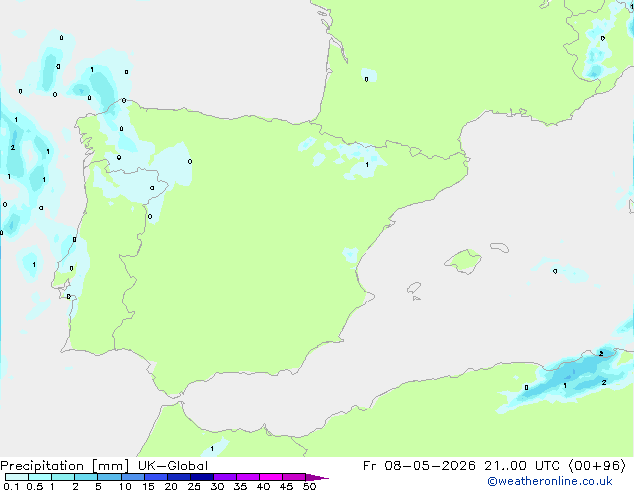Click the forecast offset '(00+96)'
634x490 pixels.
597,466
